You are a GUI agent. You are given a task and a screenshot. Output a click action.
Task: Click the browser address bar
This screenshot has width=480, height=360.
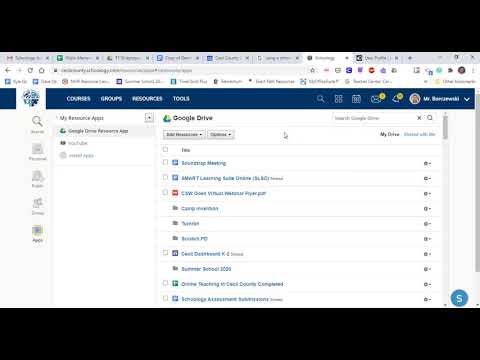pyautogui.click(x=180, y=70)
